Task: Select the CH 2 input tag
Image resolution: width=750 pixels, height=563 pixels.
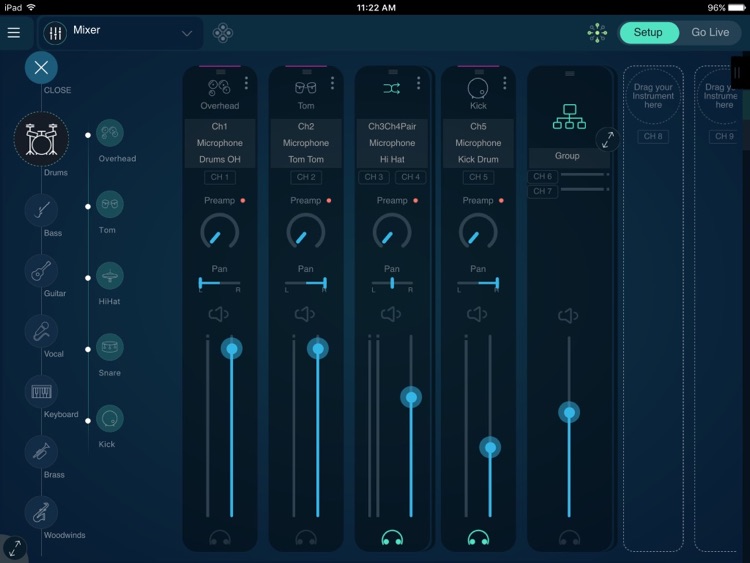Action: (x=306, y=177)
